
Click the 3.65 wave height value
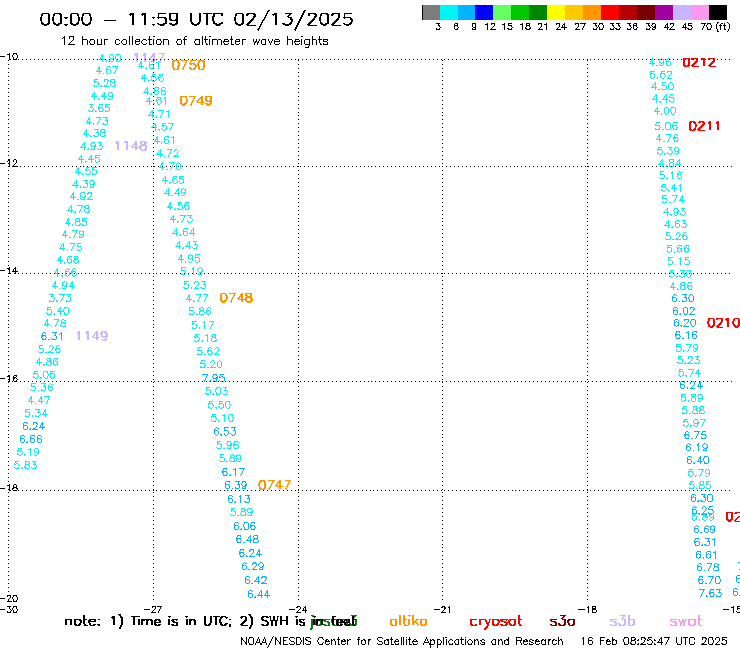click(99, 108)
